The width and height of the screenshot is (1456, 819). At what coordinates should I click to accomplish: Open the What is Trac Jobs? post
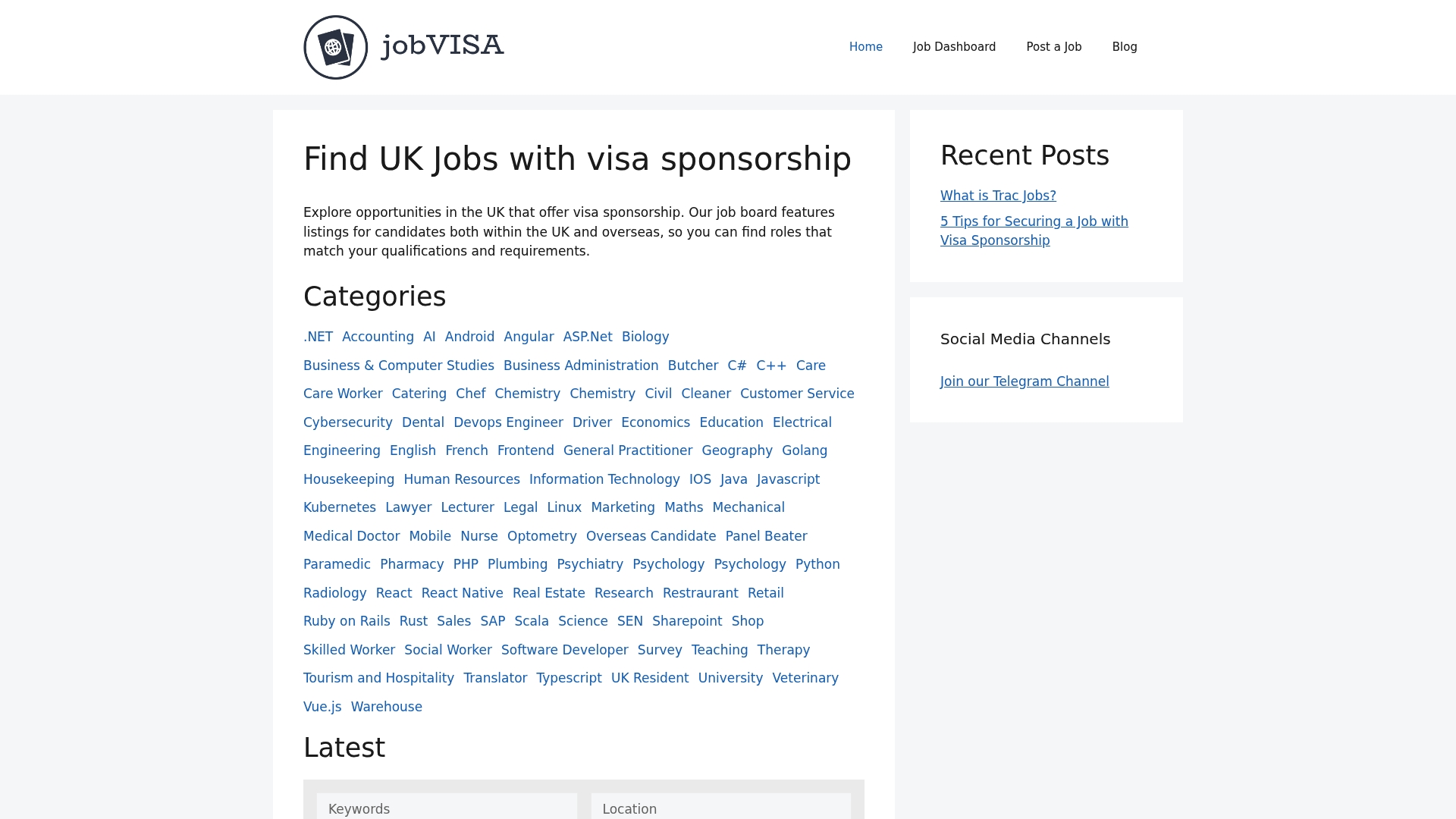pyautogui.click(x=997, y=196)
